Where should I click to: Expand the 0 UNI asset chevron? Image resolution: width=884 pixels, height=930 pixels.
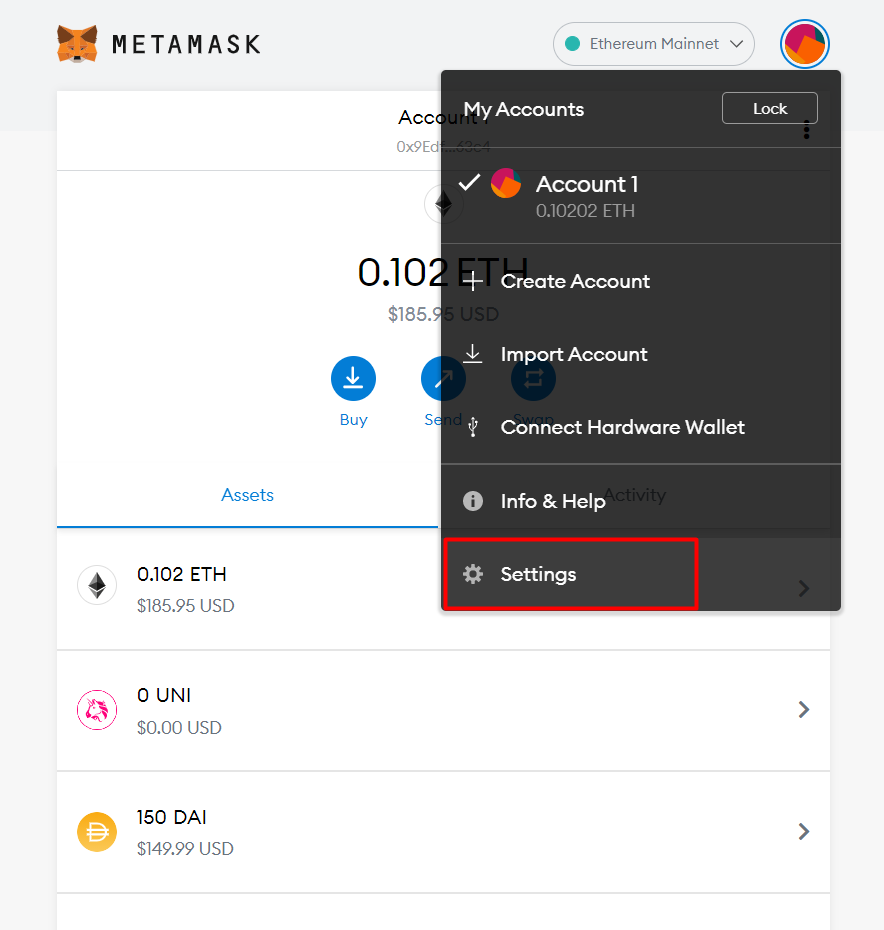[x=803, y=709]
